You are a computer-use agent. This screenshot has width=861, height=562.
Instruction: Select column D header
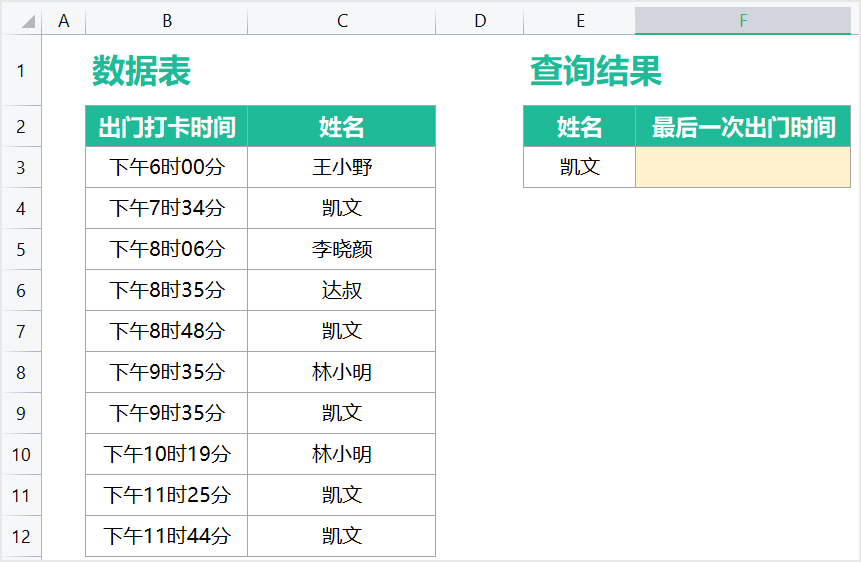[x=480, y=21]
